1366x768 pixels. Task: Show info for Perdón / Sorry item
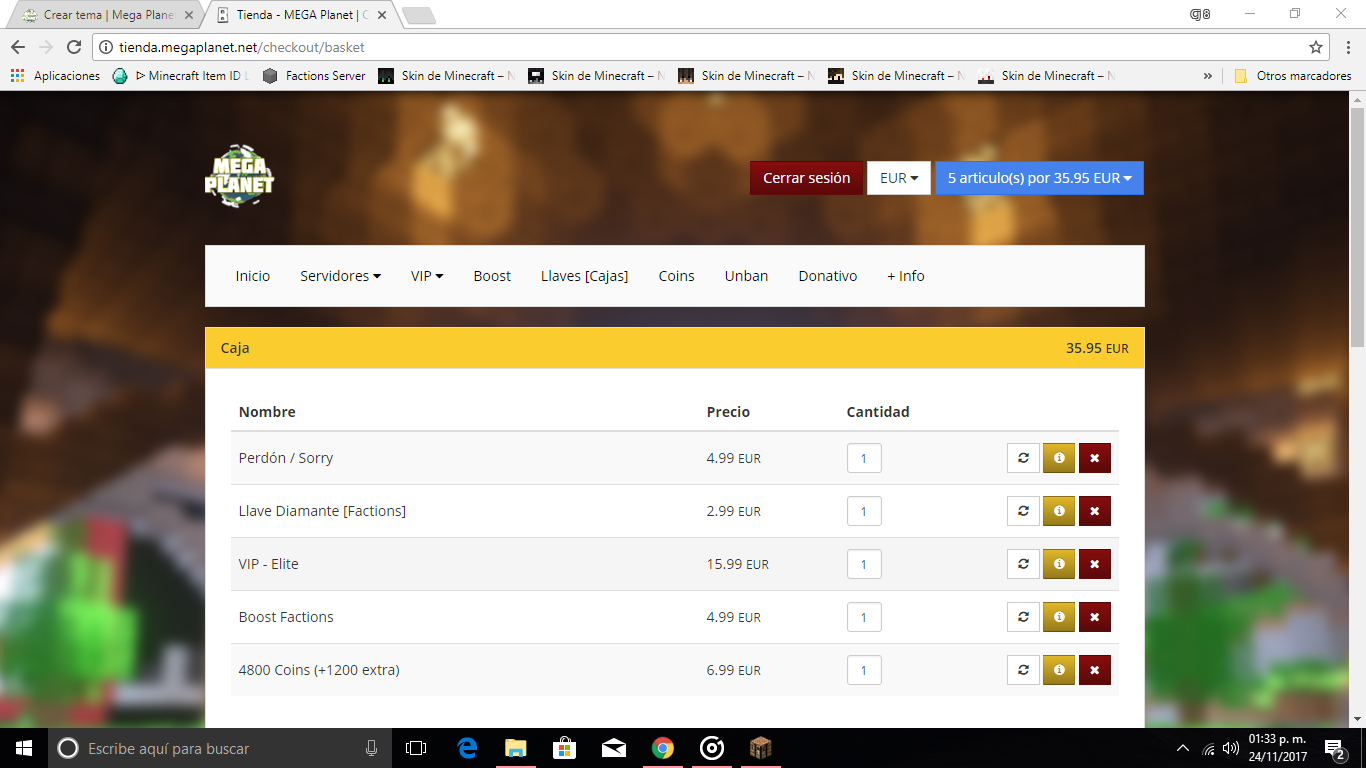tap(1059, 458)
